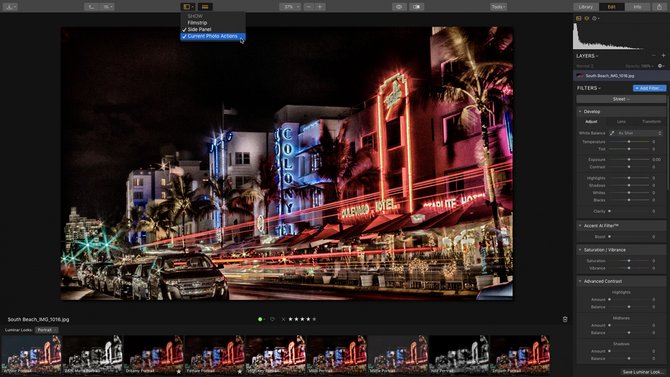670x377 pixels.
Task: Click the Exposure slider in Develop
Action: [629, 159]
